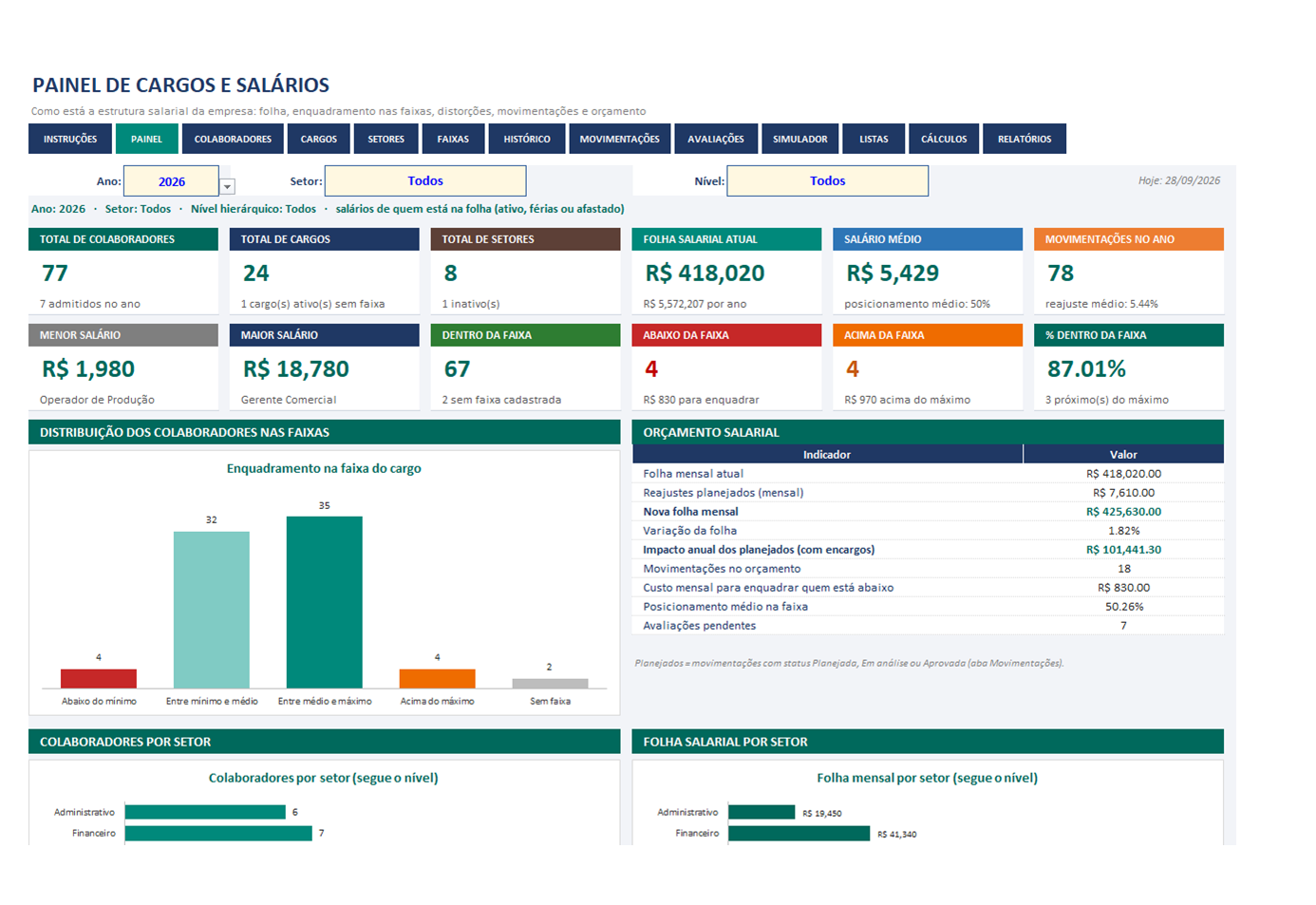This screenshot has height=905, width=1316.
Task: Click the PAINEL DE CARGOS E SALÁRIOS title
Action: tap(181, 85)
